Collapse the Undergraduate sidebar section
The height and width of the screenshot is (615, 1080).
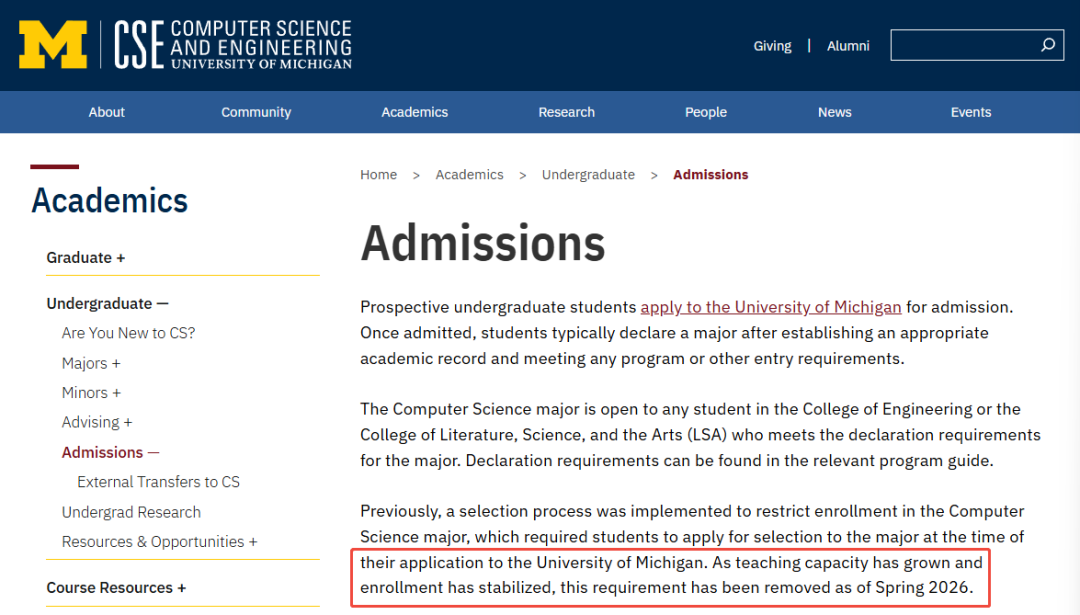click(107, 304)
